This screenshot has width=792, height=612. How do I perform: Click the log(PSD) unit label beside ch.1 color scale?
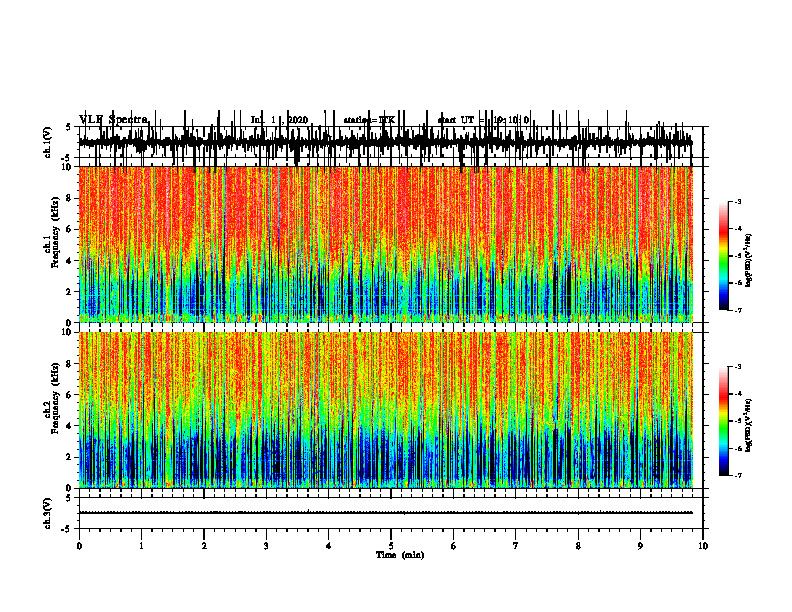tap(749, 260)
